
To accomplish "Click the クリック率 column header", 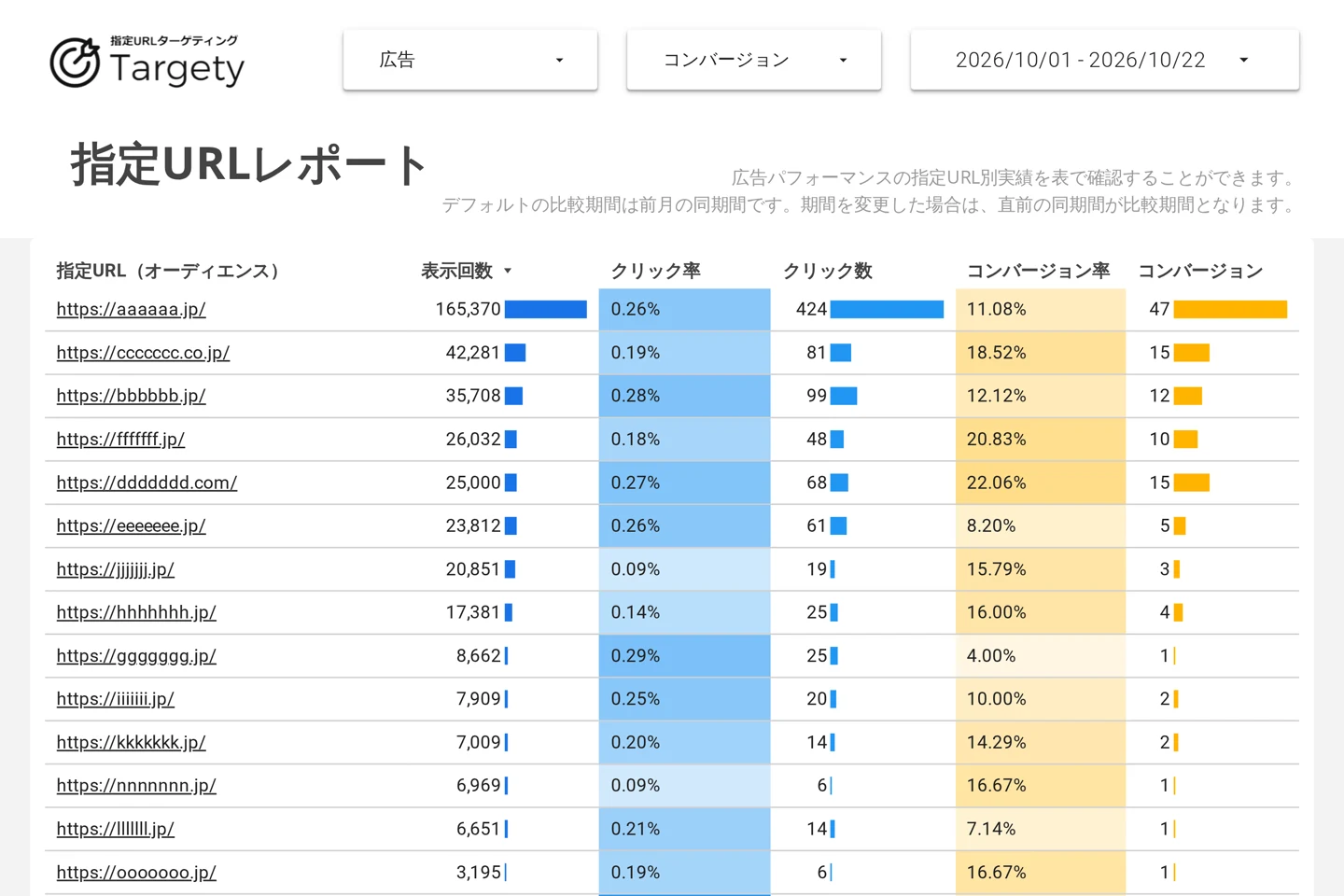I will click(x=655, y=271).
